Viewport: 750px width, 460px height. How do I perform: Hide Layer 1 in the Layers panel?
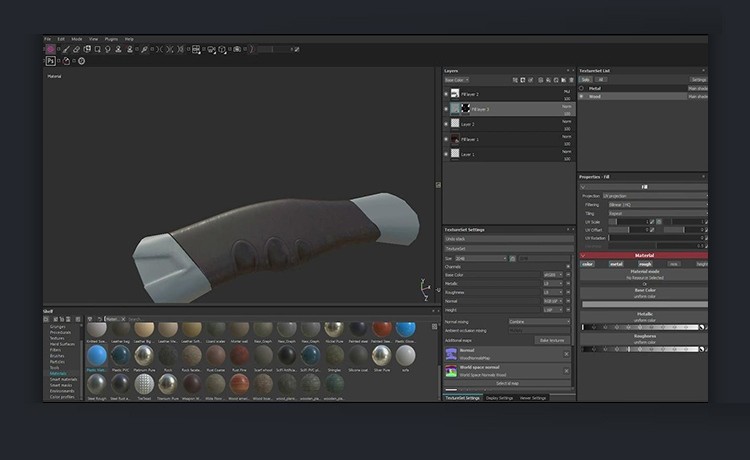coord(446,154)
